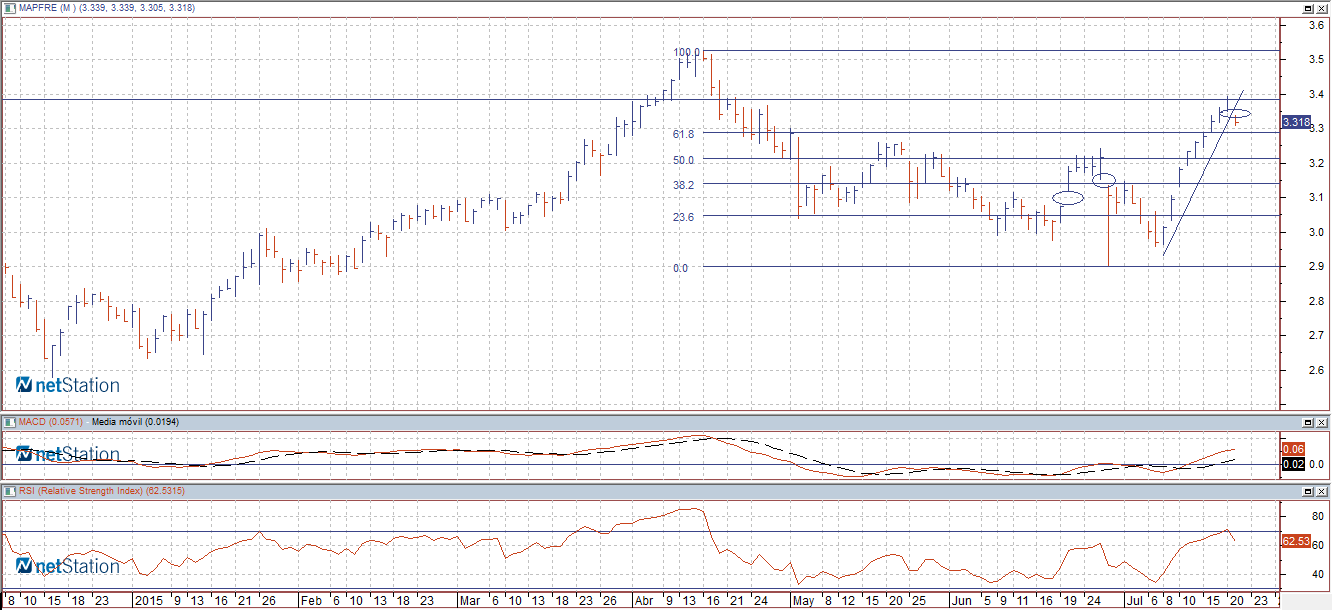The image size is (1332, 610).
Task: Select the 38.2 Fibonacci level label
Action: click(684, 185)
